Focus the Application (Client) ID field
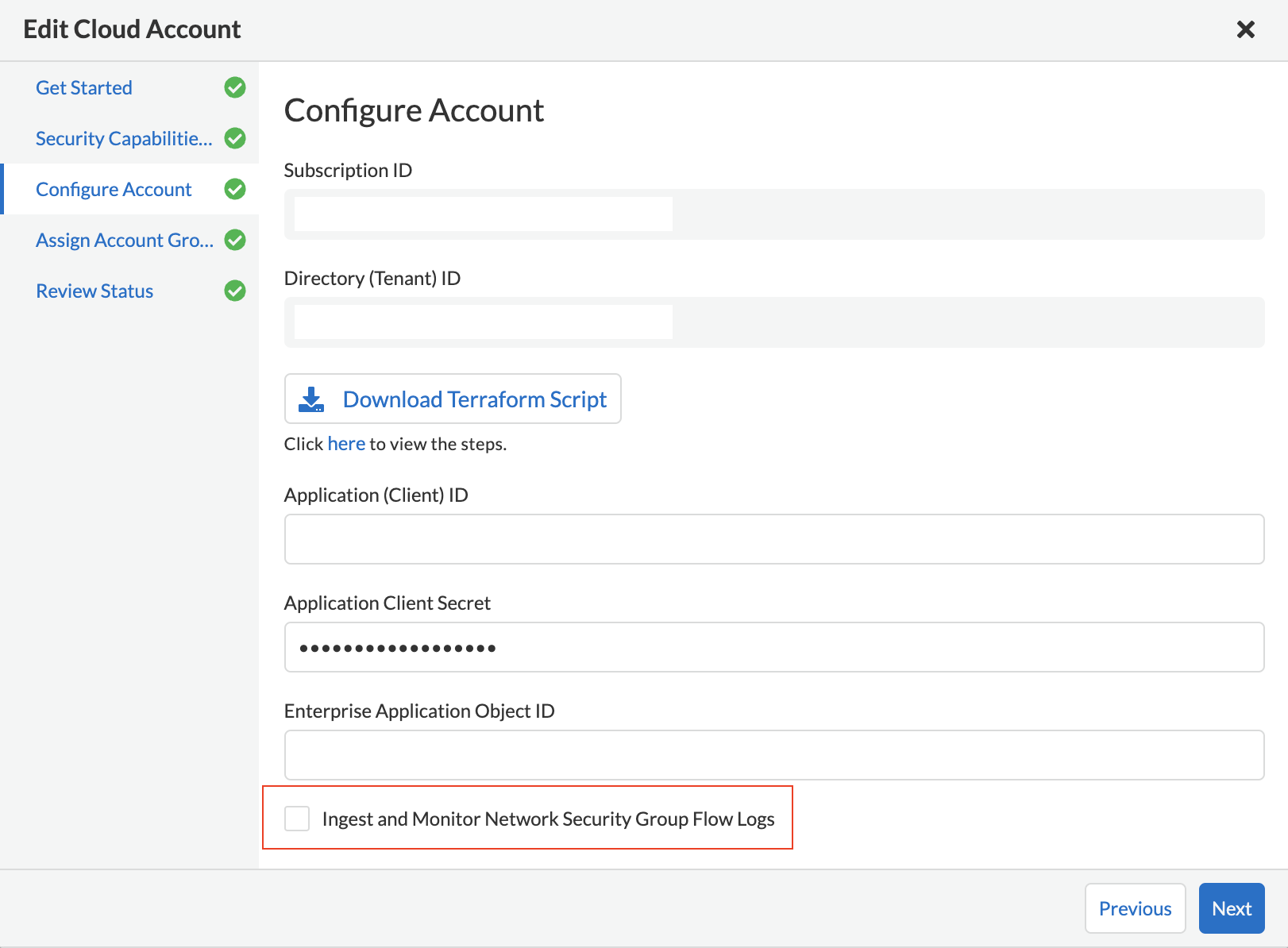Viewport: 1288px width, 948px height. pyautogui.click(x=773, y=539)
